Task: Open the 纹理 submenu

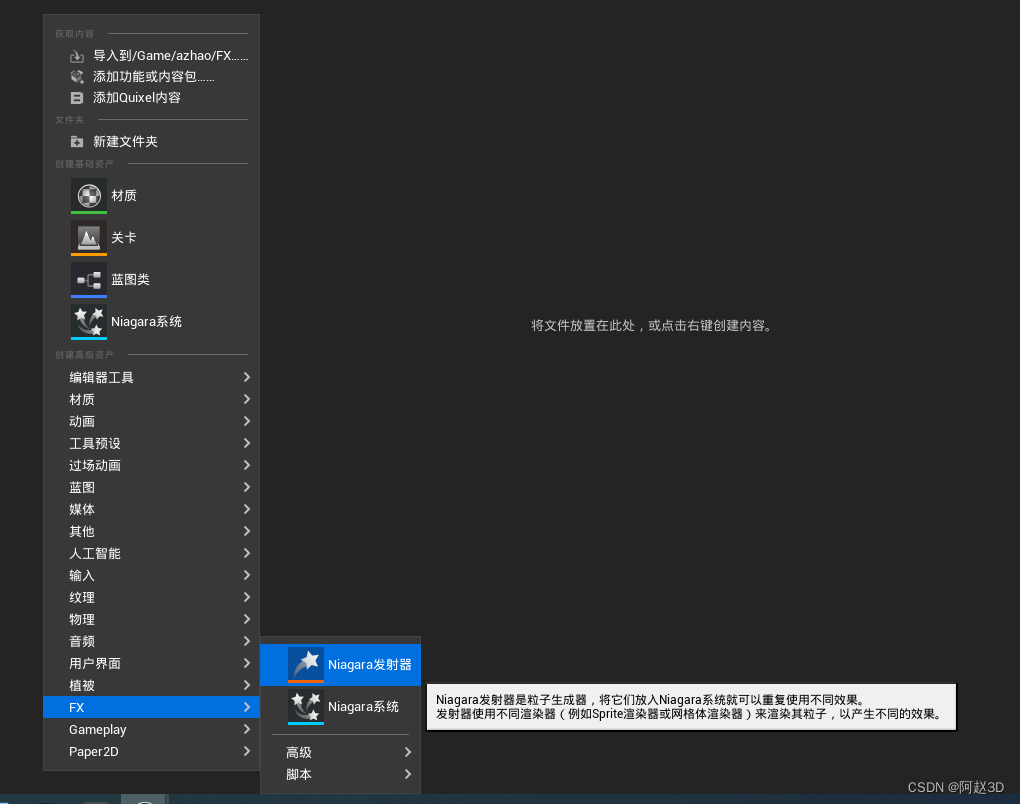Action: coord(152,598)
